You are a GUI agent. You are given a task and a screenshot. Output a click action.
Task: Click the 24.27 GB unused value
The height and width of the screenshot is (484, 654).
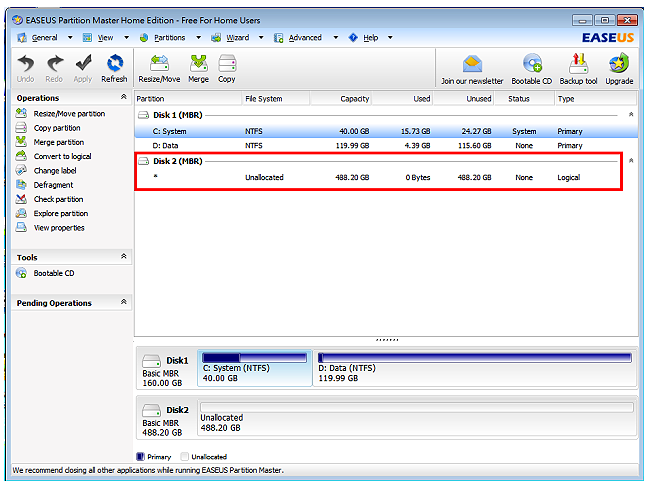(476, 131)
